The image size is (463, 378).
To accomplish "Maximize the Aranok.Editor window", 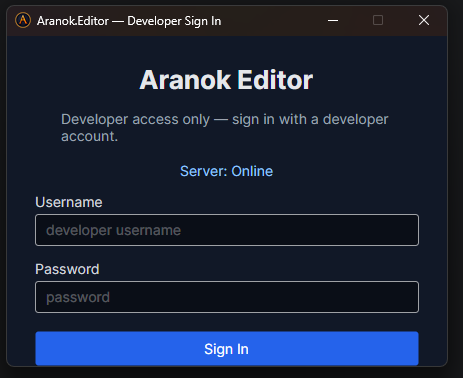I will tap(378, 20).
